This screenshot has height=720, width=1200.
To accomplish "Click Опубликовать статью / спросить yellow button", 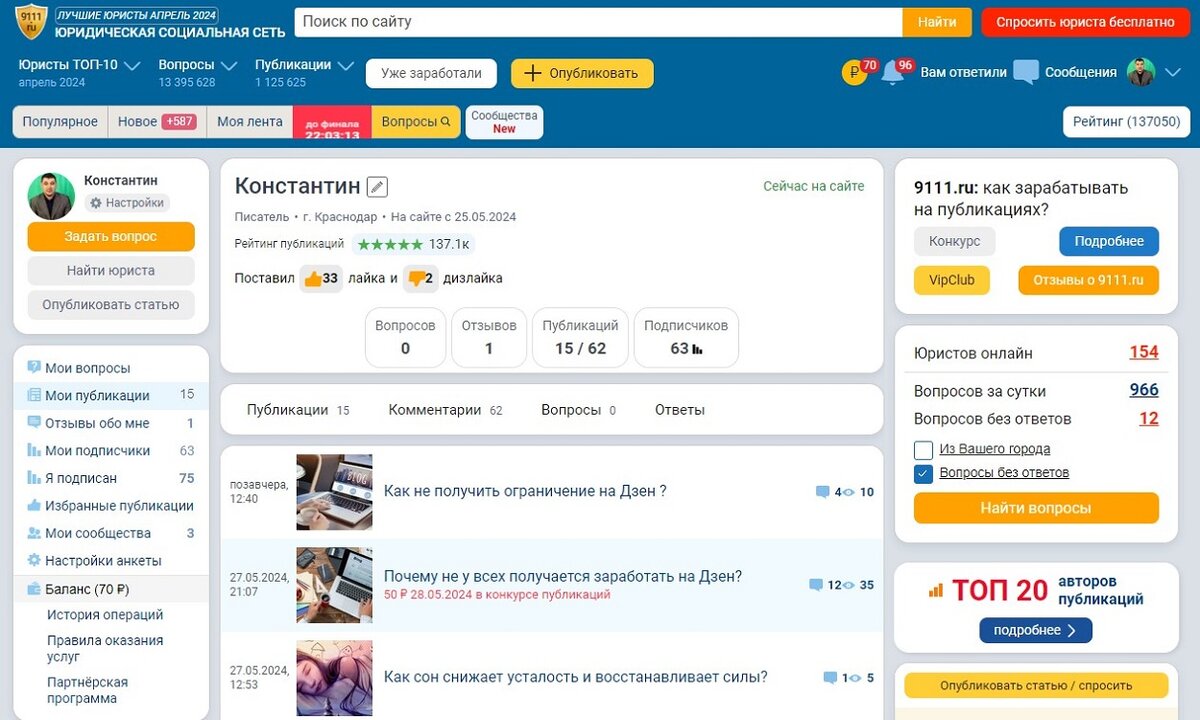I will pyautogui.click(x=1036, y=686).
